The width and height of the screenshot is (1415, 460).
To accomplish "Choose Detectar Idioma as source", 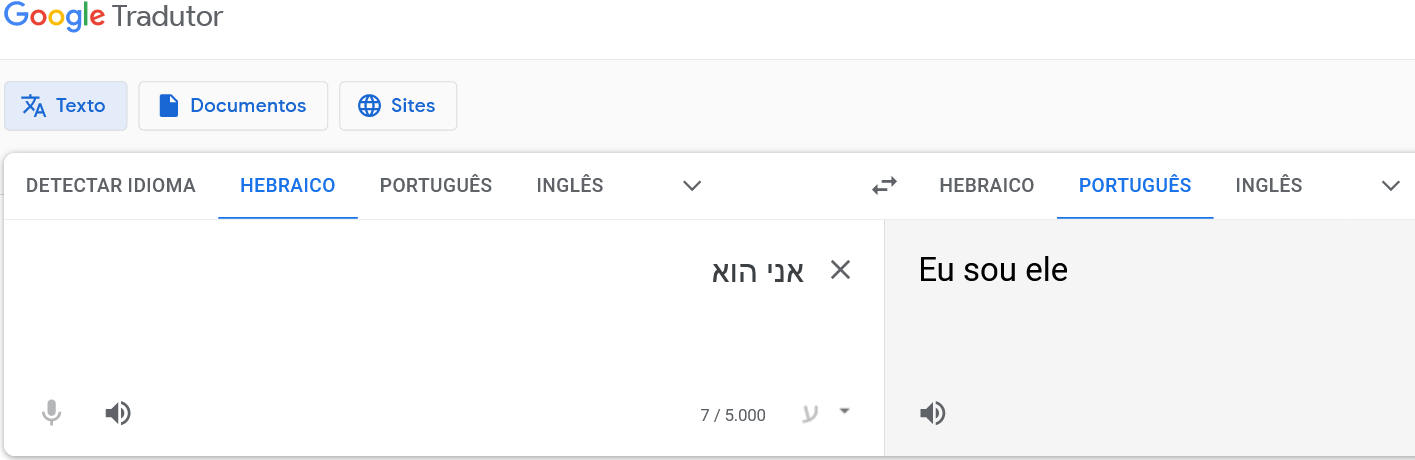I will point(111,186).
